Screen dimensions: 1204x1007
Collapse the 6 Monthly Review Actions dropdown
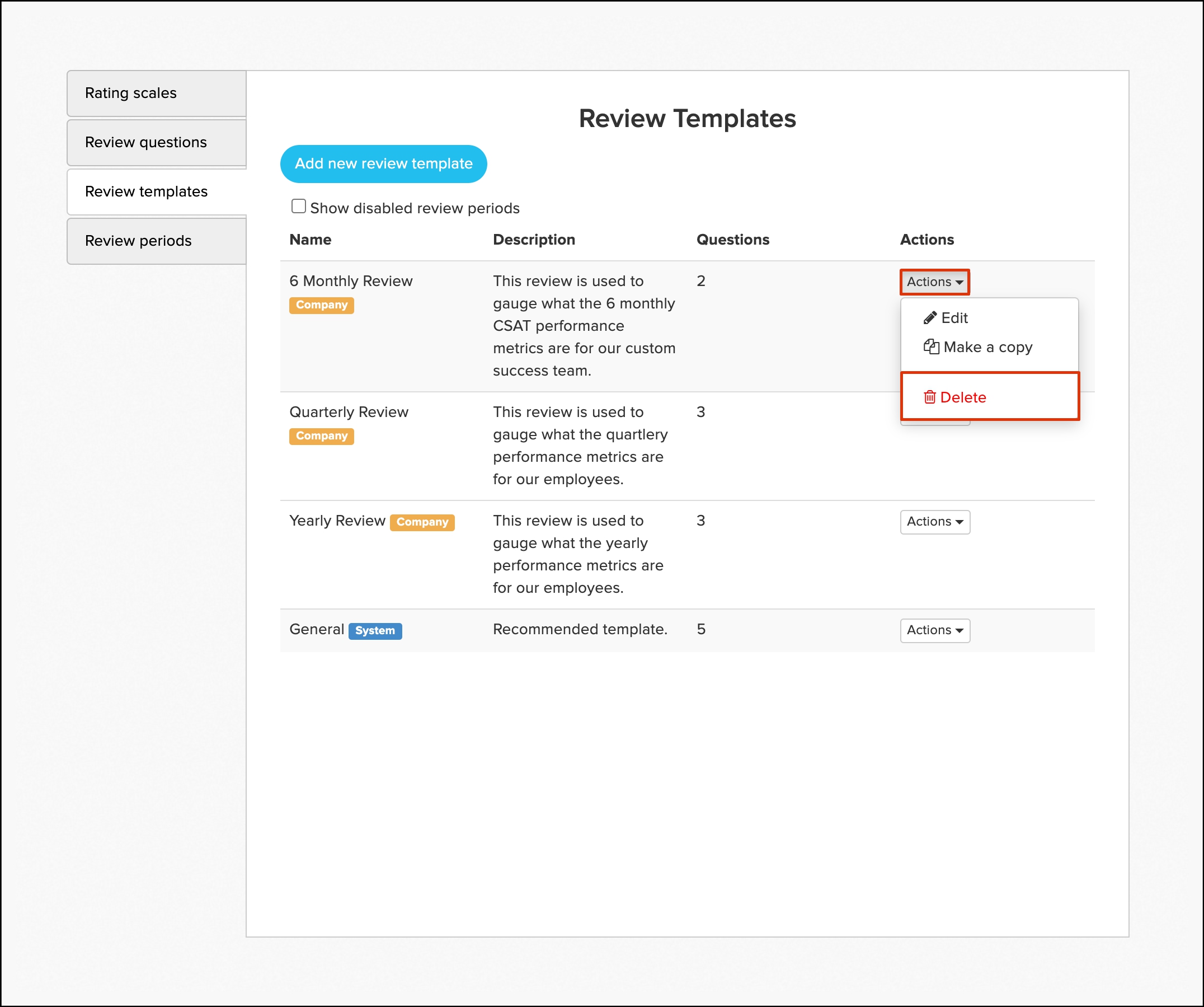point(934,282)
